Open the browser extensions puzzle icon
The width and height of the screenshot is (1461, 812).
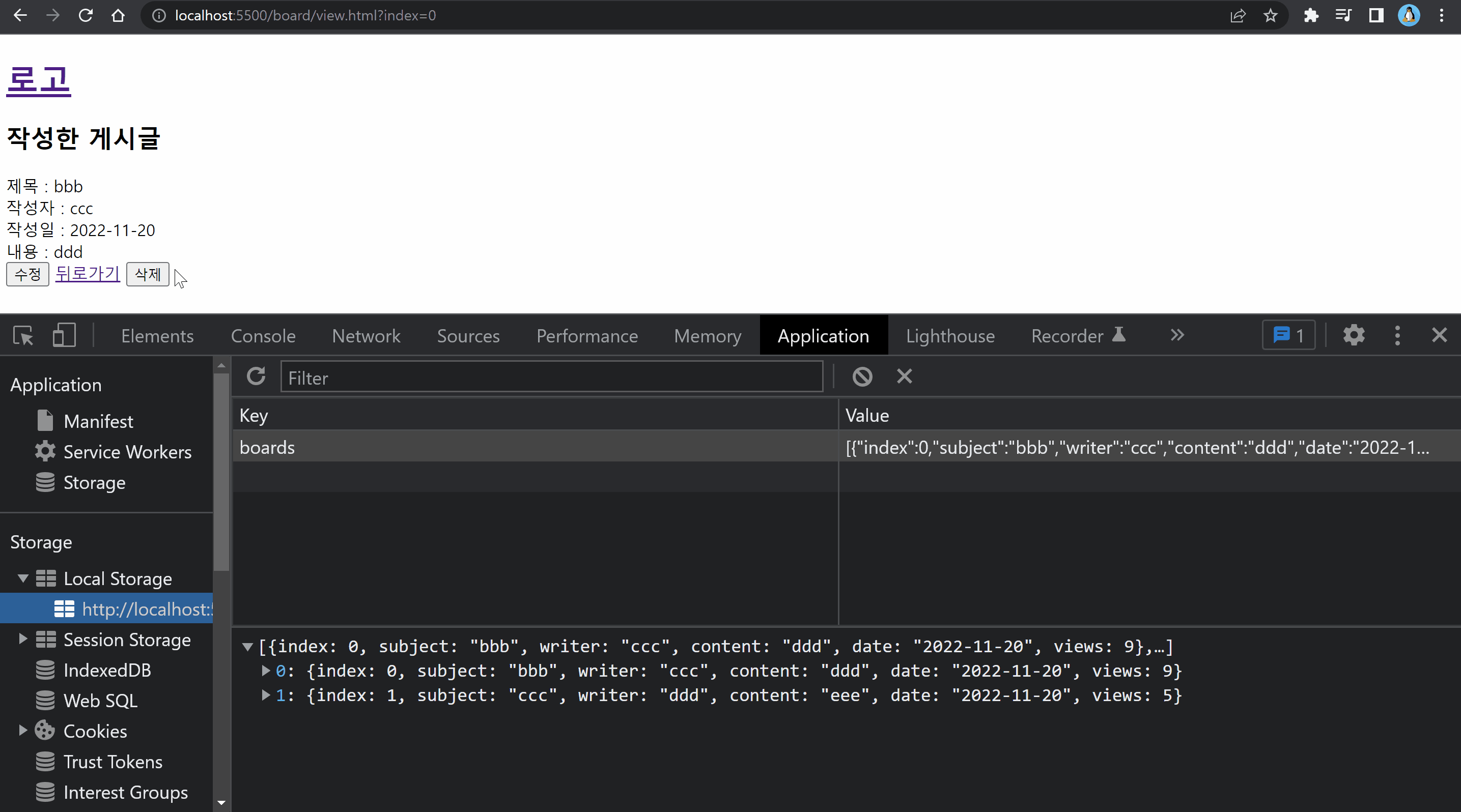click(1311, 15)
